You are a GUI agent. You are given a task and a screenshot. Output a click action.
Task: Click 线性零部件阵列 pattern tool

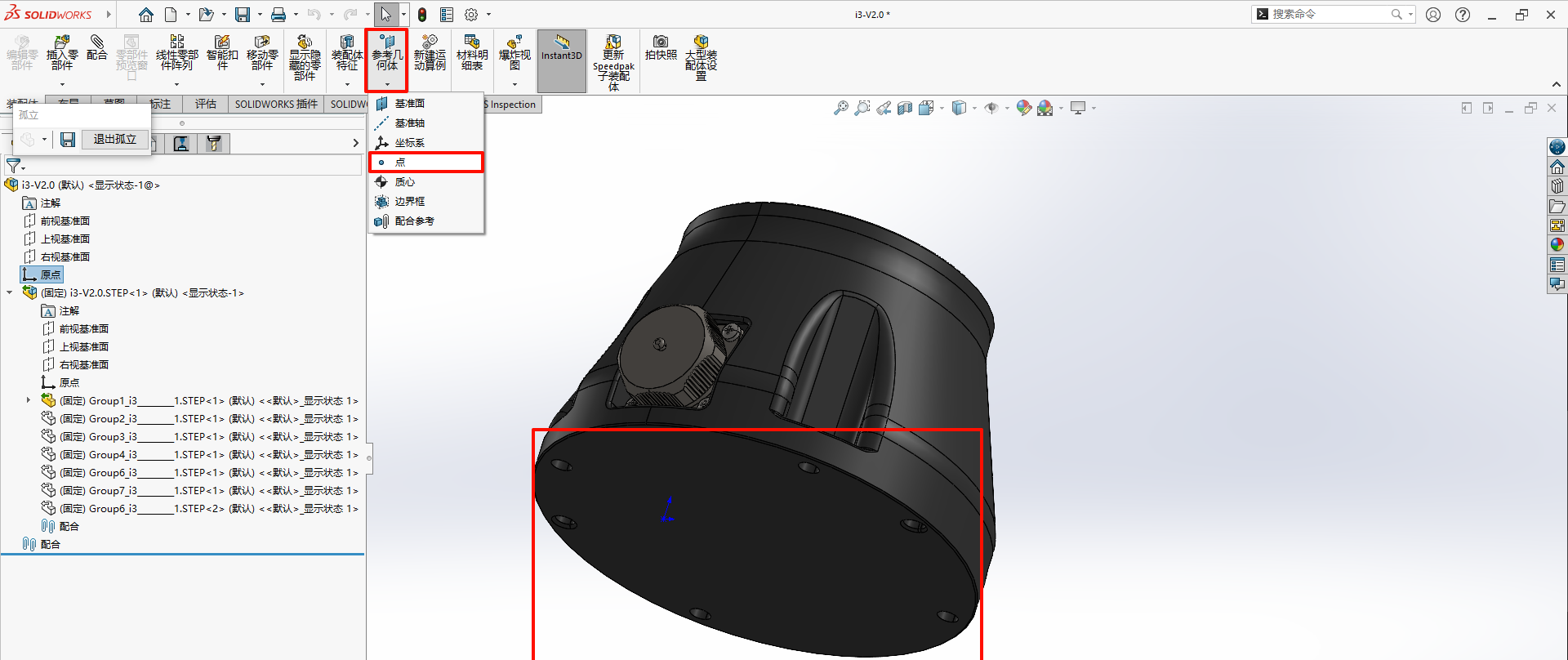click(x=177, y=53)
